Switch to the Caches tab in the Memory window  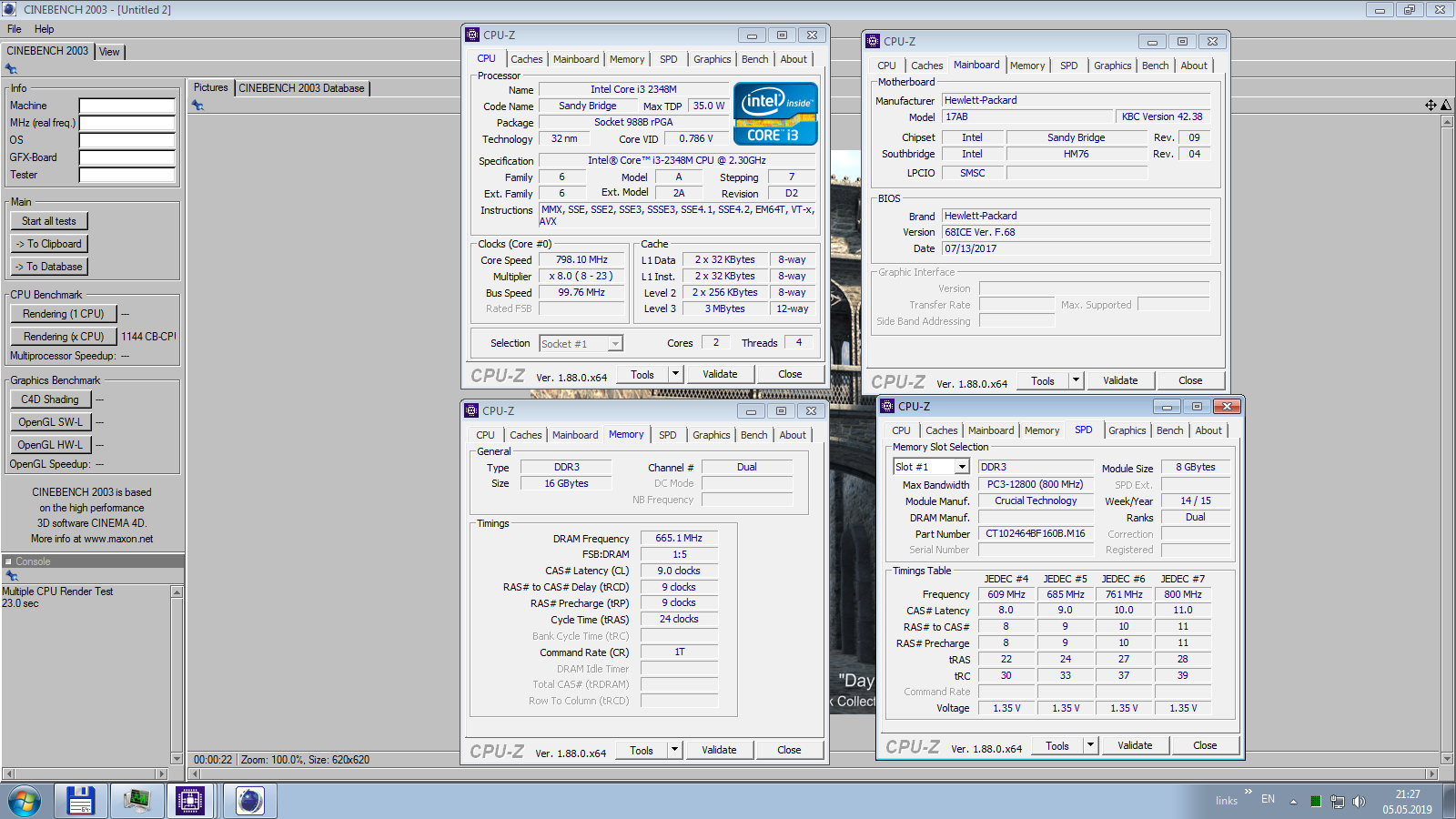526,435
